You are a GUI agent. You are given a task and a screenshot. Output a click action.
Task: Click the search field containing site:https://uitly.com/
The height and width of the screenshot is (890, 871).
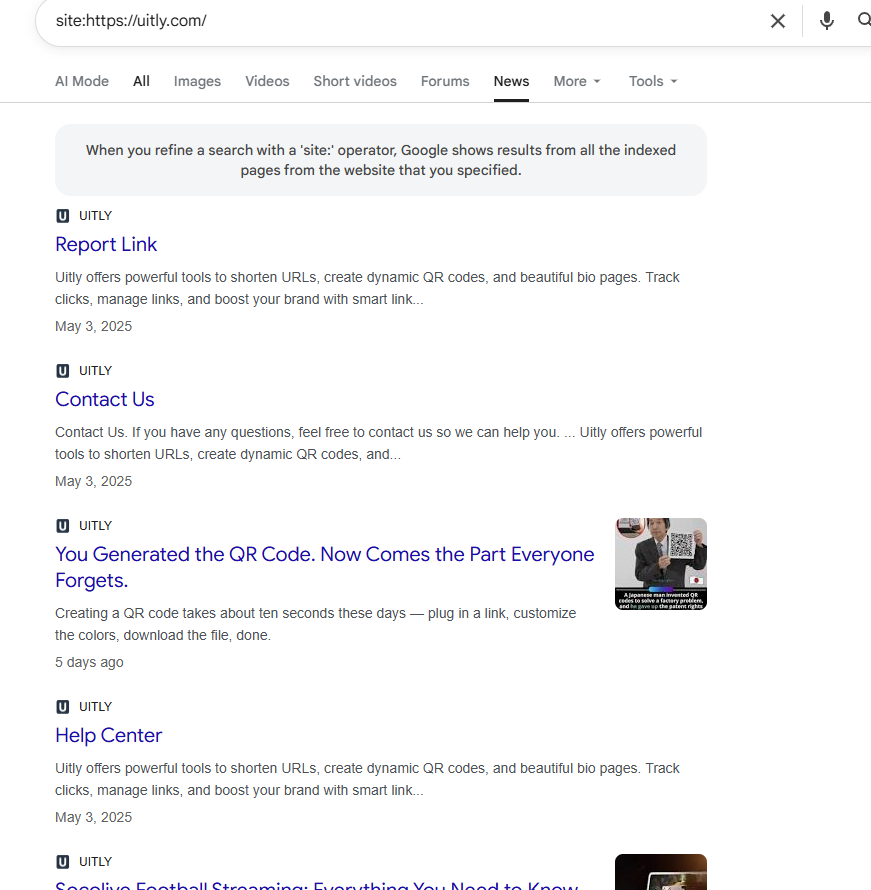click(397, 21)
